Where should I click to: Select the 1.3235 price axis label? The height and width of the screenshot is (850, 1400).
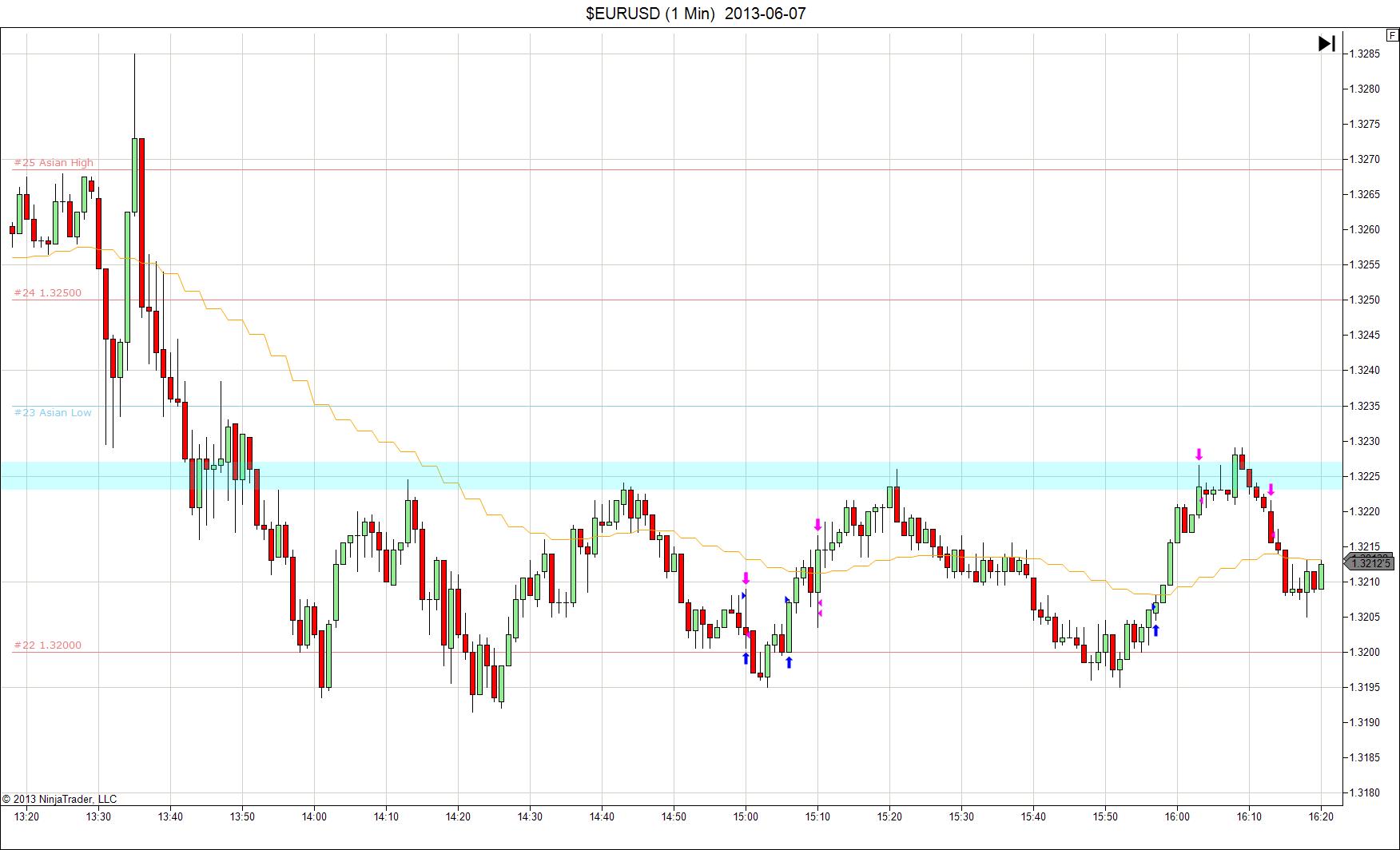coord(1364,406)
